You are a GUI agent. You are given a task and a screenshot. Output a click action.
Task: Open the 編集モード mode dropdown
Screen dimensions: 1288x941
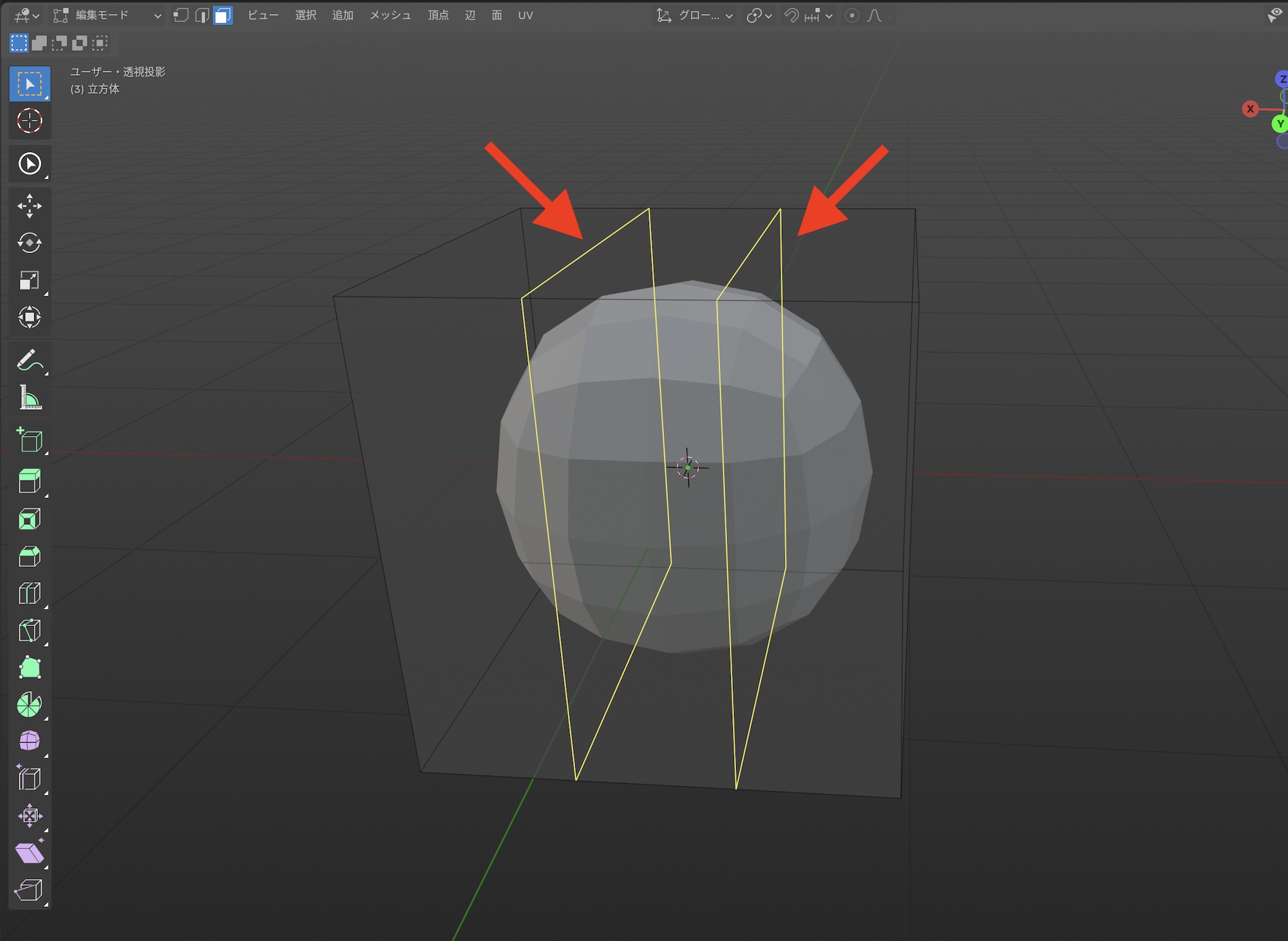(x=107, y=15)
